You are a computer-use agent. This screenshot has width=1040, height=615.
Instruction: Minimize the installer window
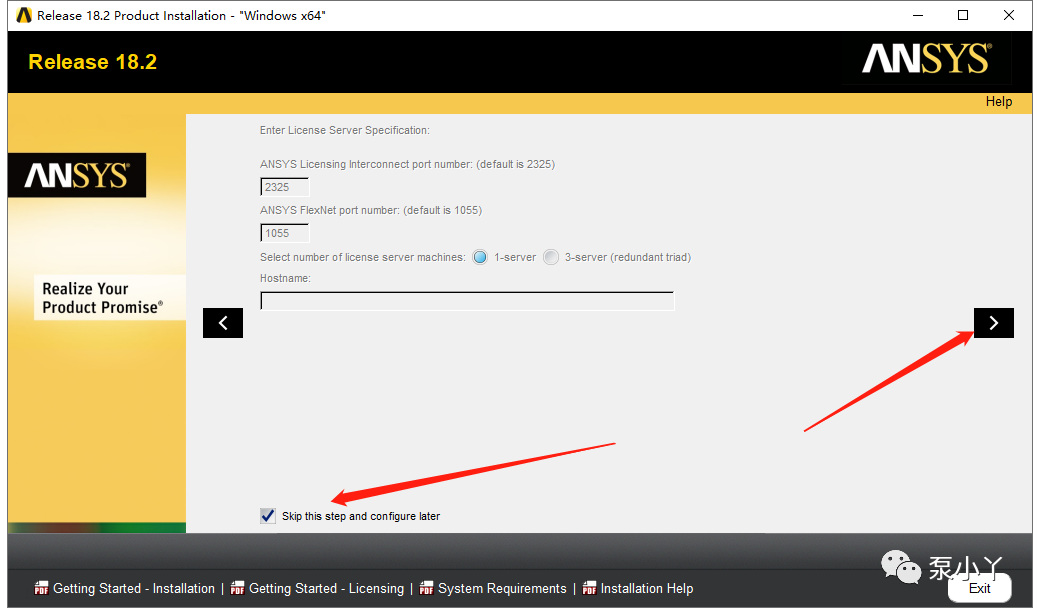(x=918, y=15)
